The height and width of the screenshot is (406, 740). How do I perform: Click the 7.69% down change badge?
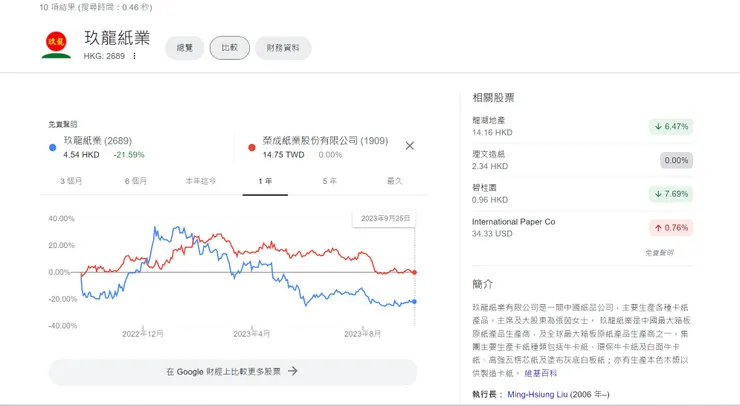coord(671,194)
